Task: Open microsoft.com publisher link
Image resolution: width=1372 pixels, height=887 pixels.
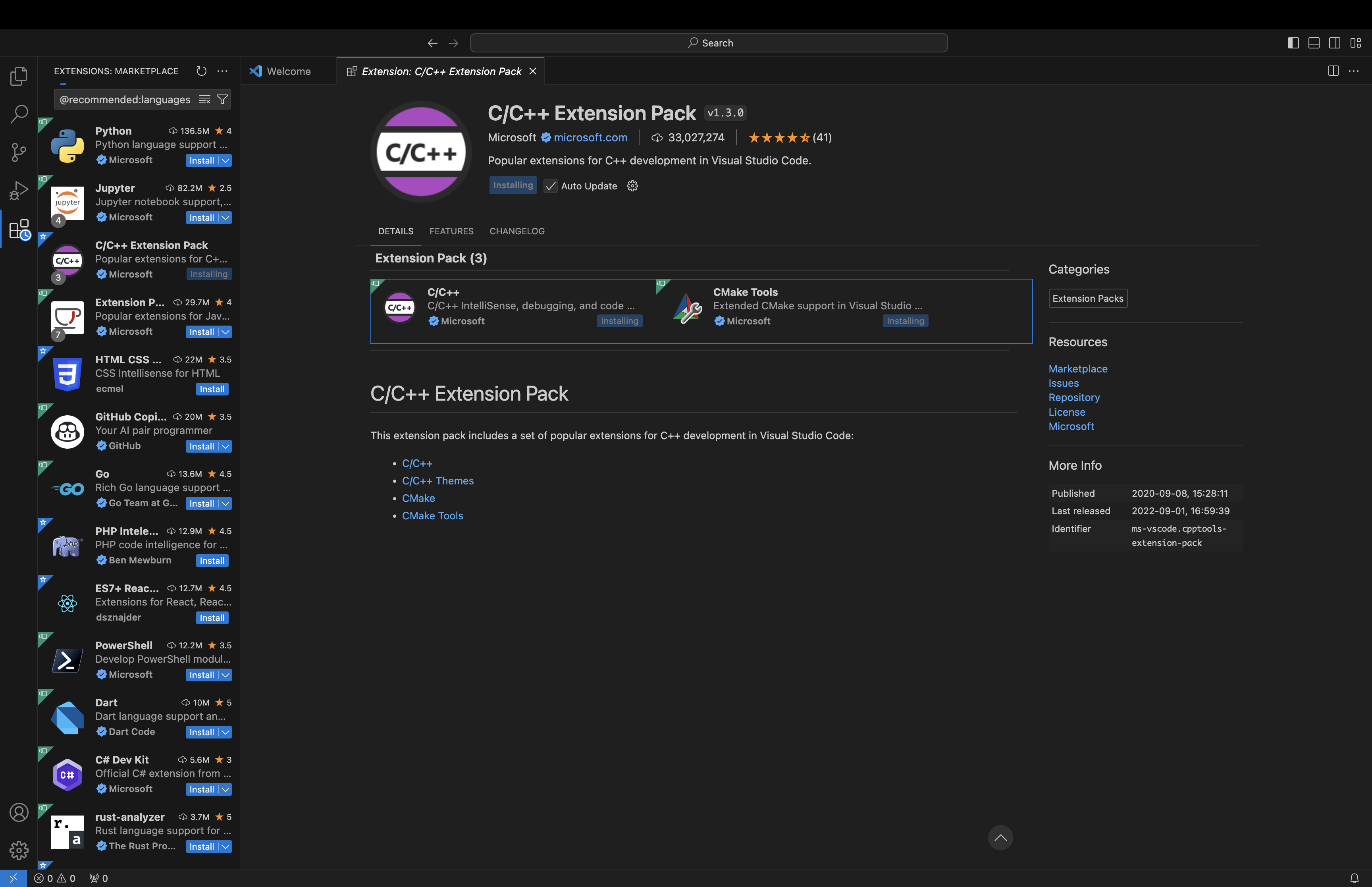Action: (590, 138)
